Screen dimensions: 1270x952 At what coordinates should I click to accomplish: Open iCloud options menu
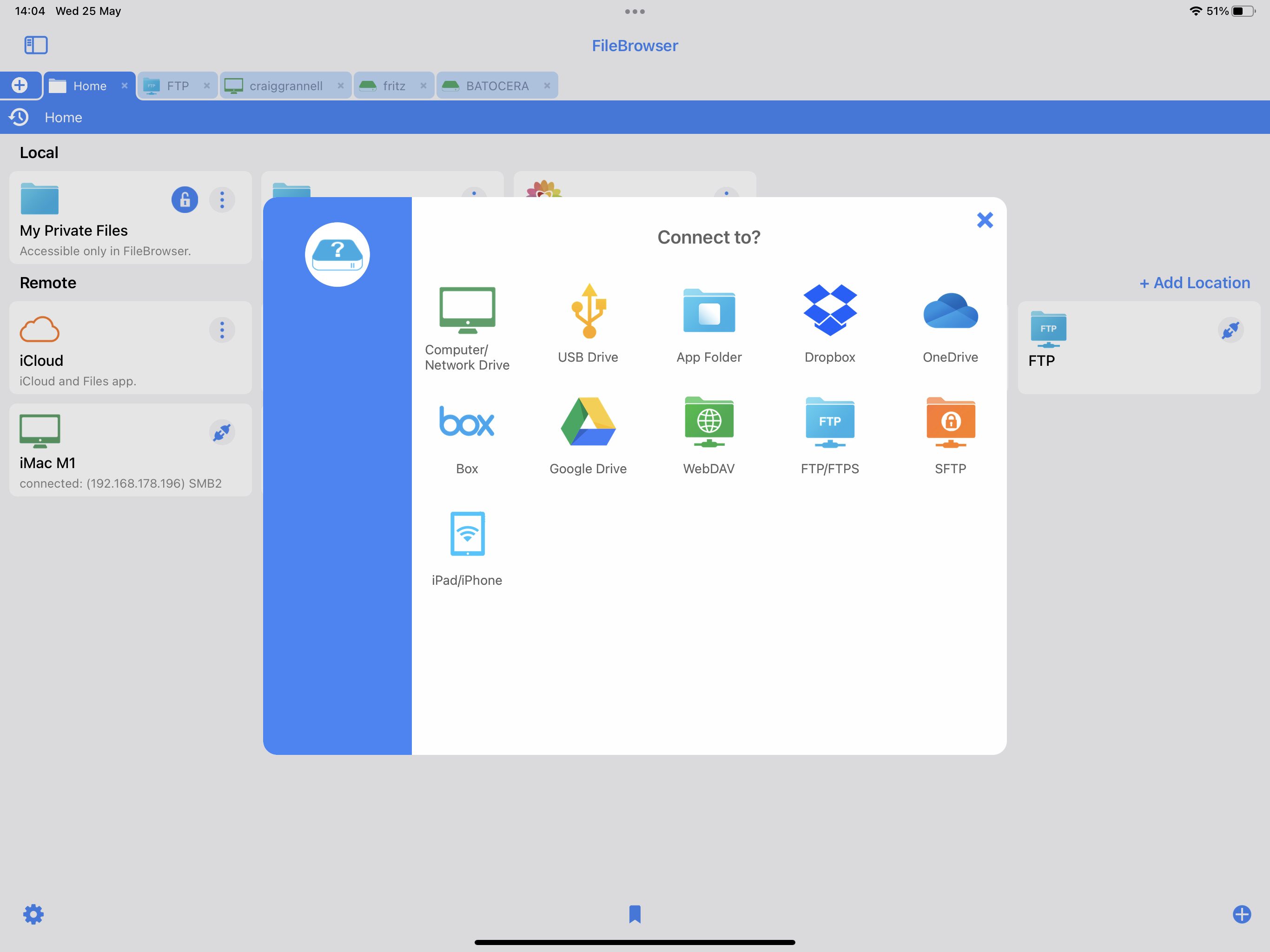click(222, 330)
